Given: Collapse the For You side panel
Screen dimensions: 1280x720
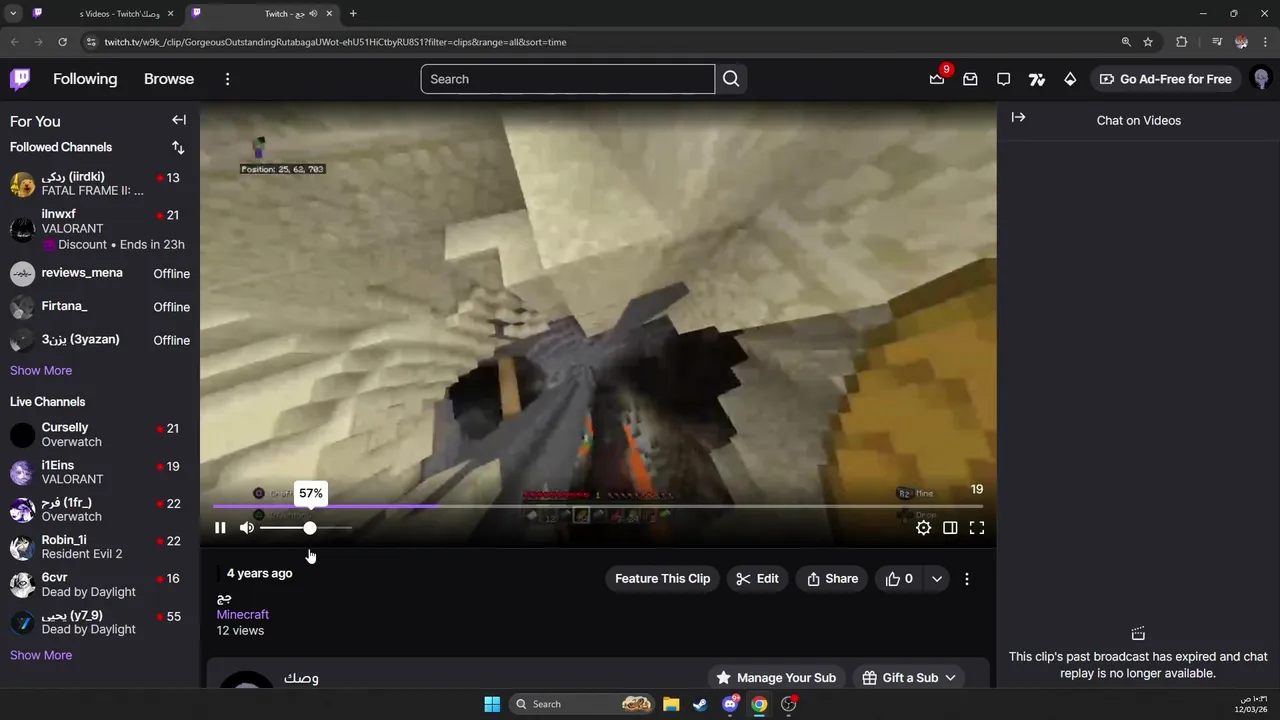Looking at the screenshot, I should point(179,120).
